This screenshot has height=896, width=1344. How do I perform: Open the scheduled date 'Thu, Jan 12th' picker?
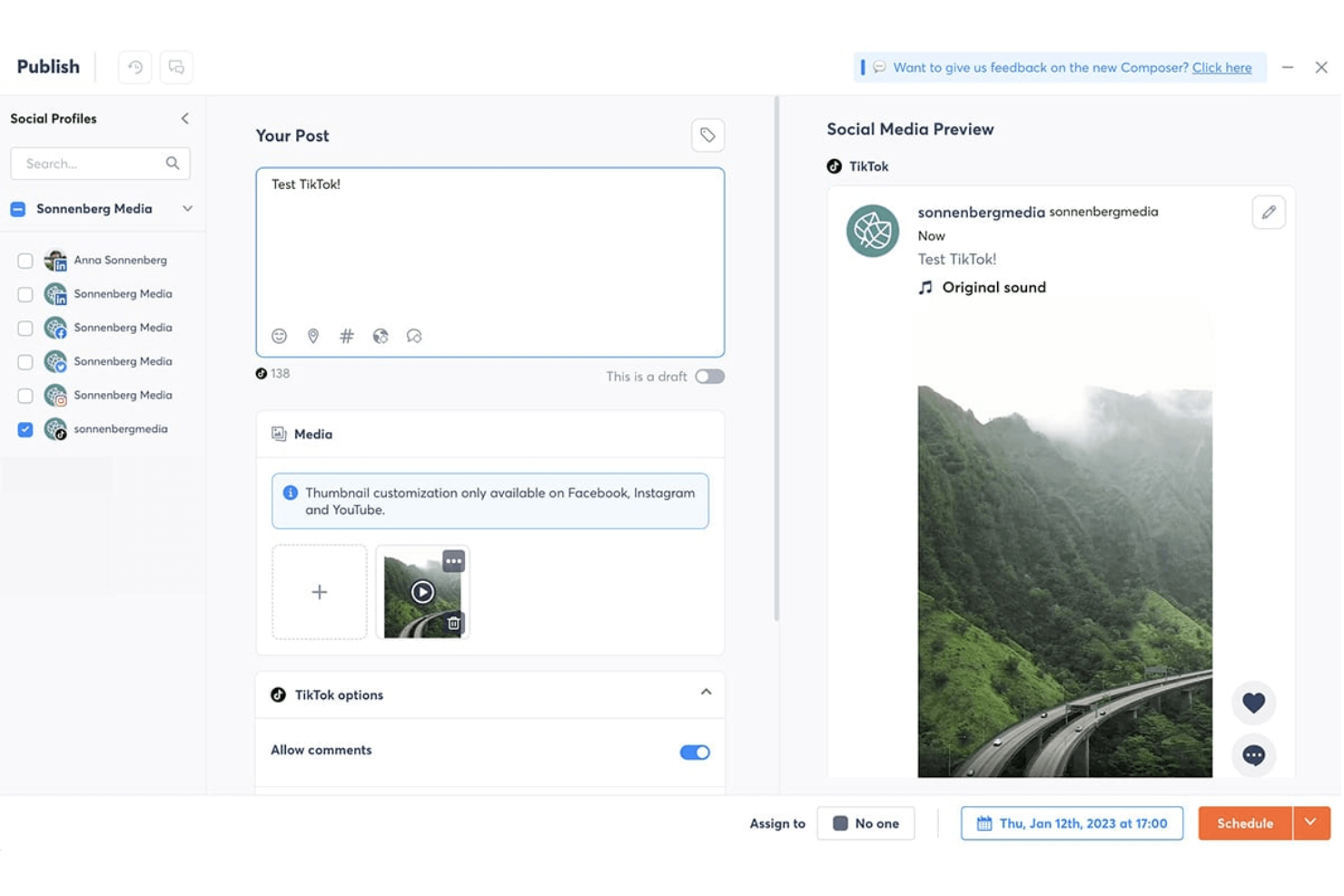[1072, 822]
